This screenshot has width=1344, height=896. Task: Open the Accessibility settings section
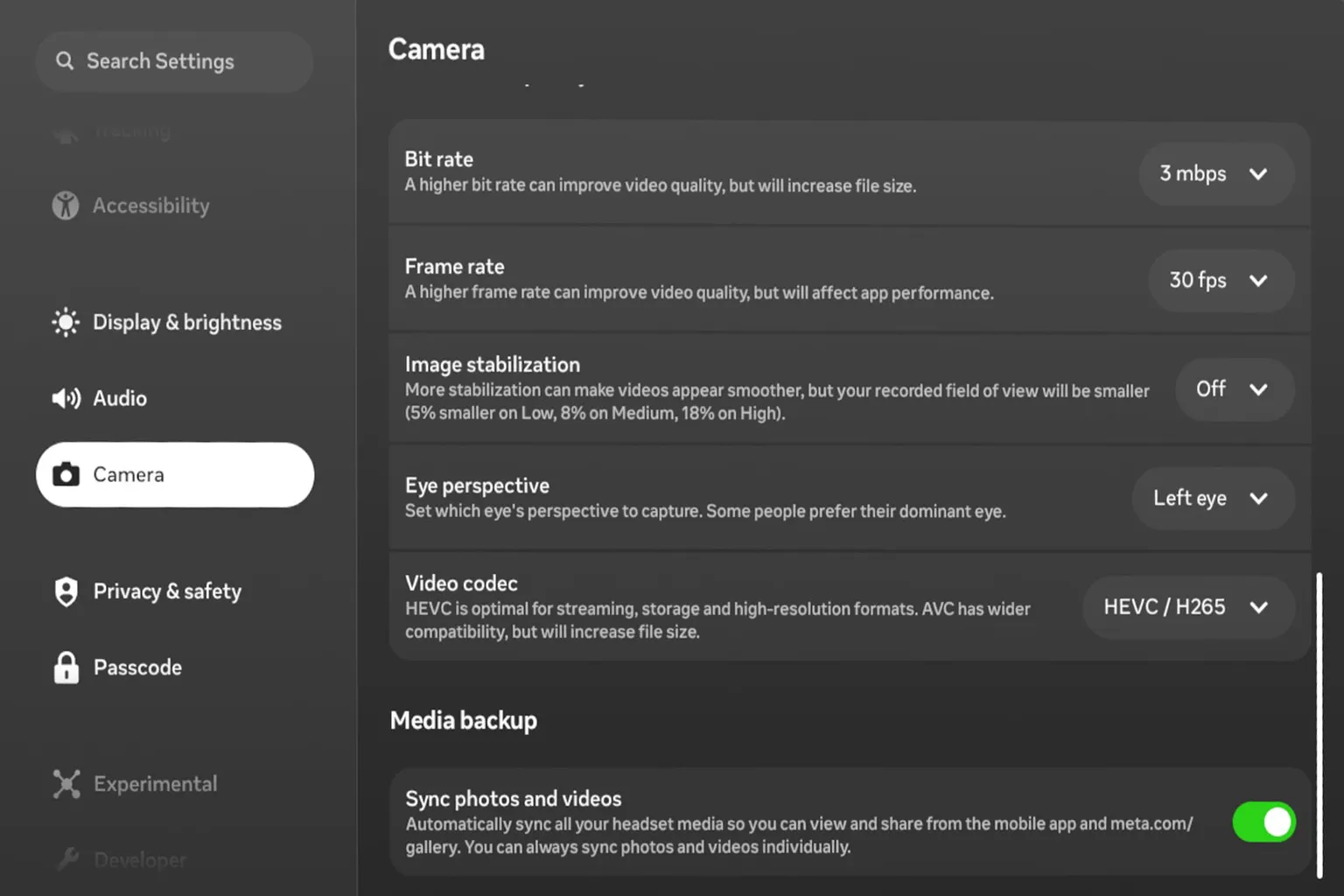(x=175, y=206)
